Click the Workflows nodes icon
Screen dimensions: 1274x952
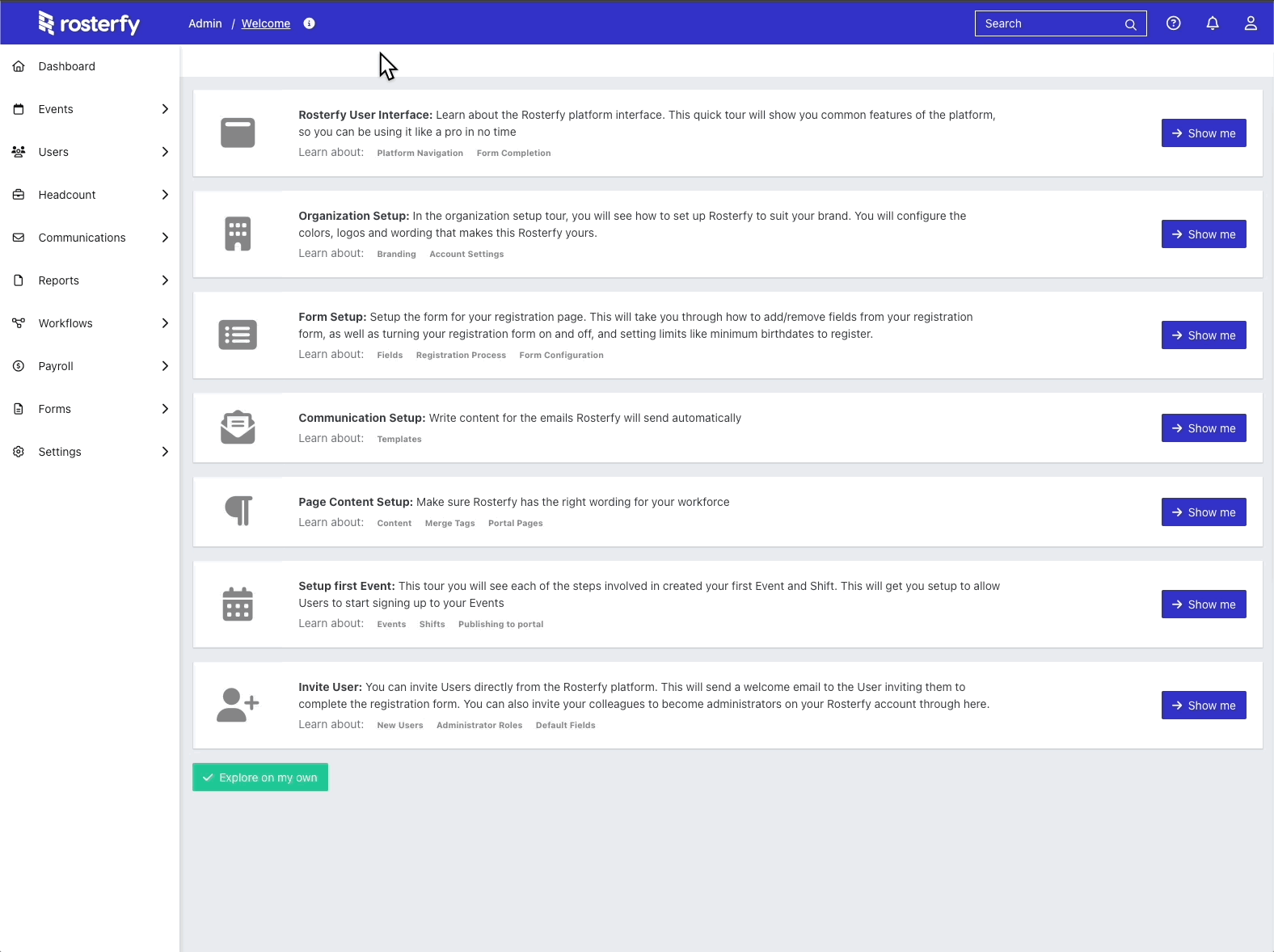pyautogui.click(x=19, y=323)
